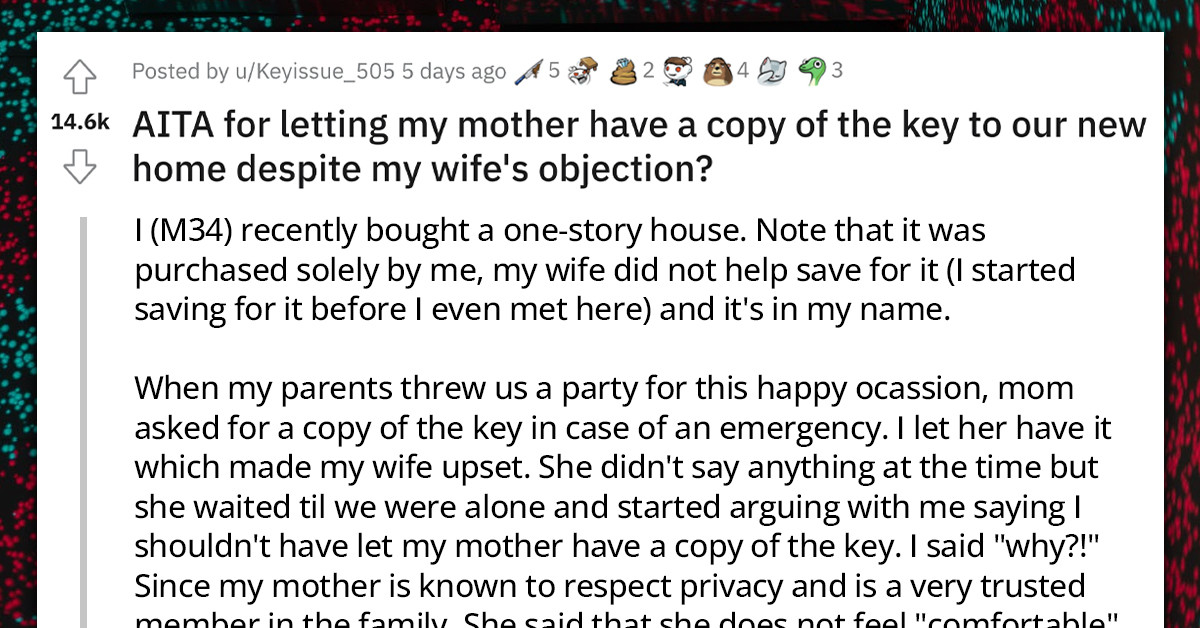The image size is (1200, 628).
Task: Click the diamond poop award icon
Action: point(622,70)
